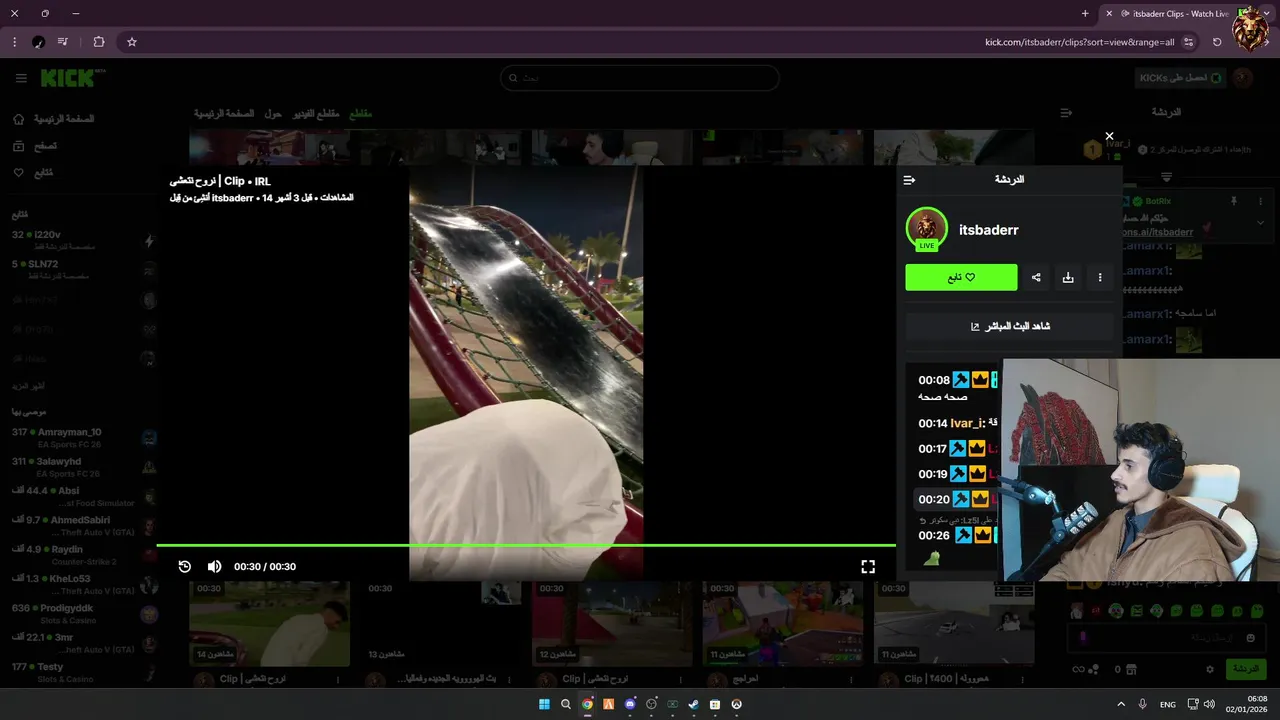Switch to the channel home tab
The width and height of the screenshot is (1280, 720).
tap(224, 114)
